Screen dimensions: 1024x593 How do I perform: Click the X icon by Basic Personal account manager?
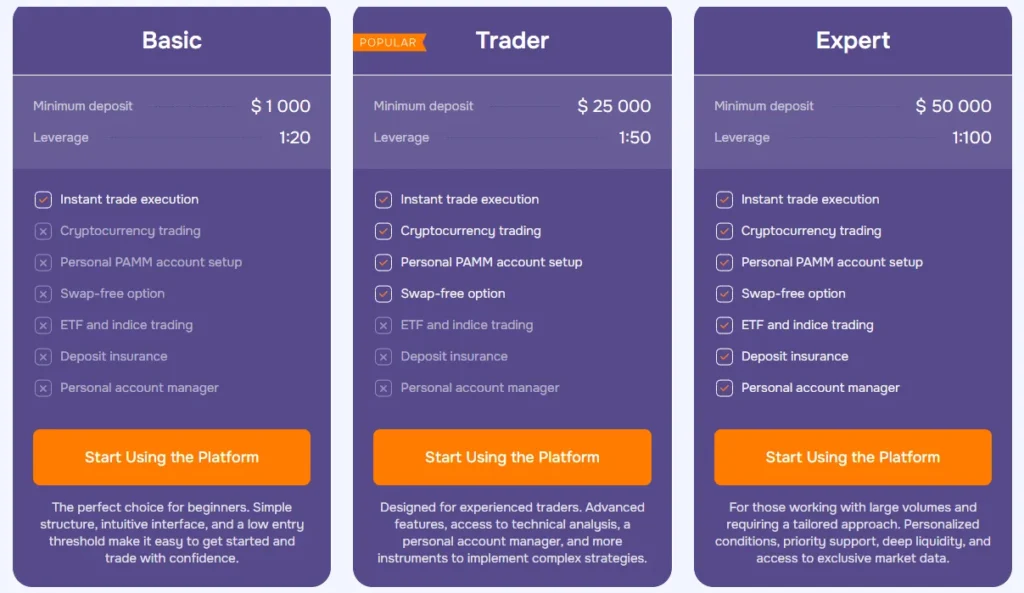(x=43, y=388)
